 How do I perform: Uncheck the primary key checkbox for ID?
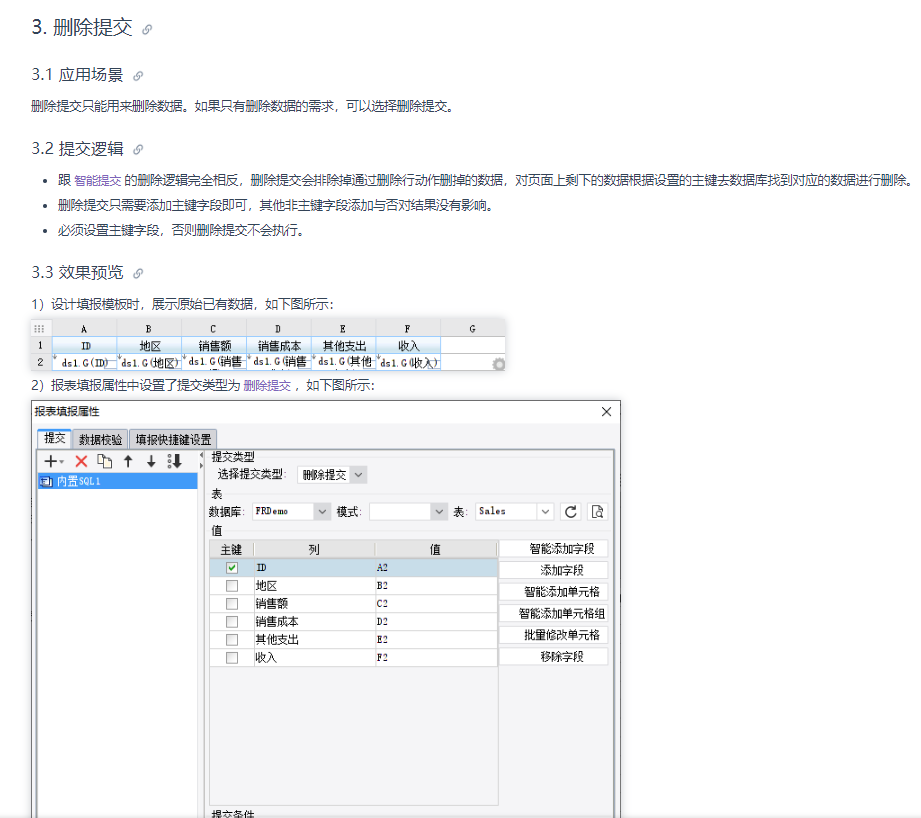232,568
